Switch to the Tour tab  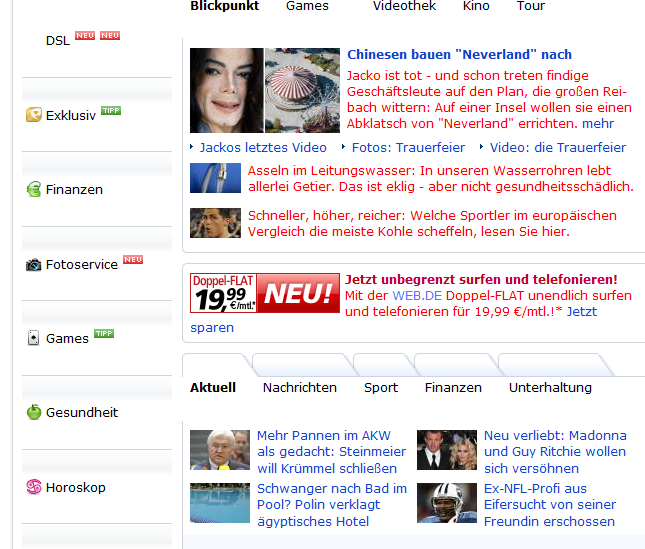tap(531, 6)
